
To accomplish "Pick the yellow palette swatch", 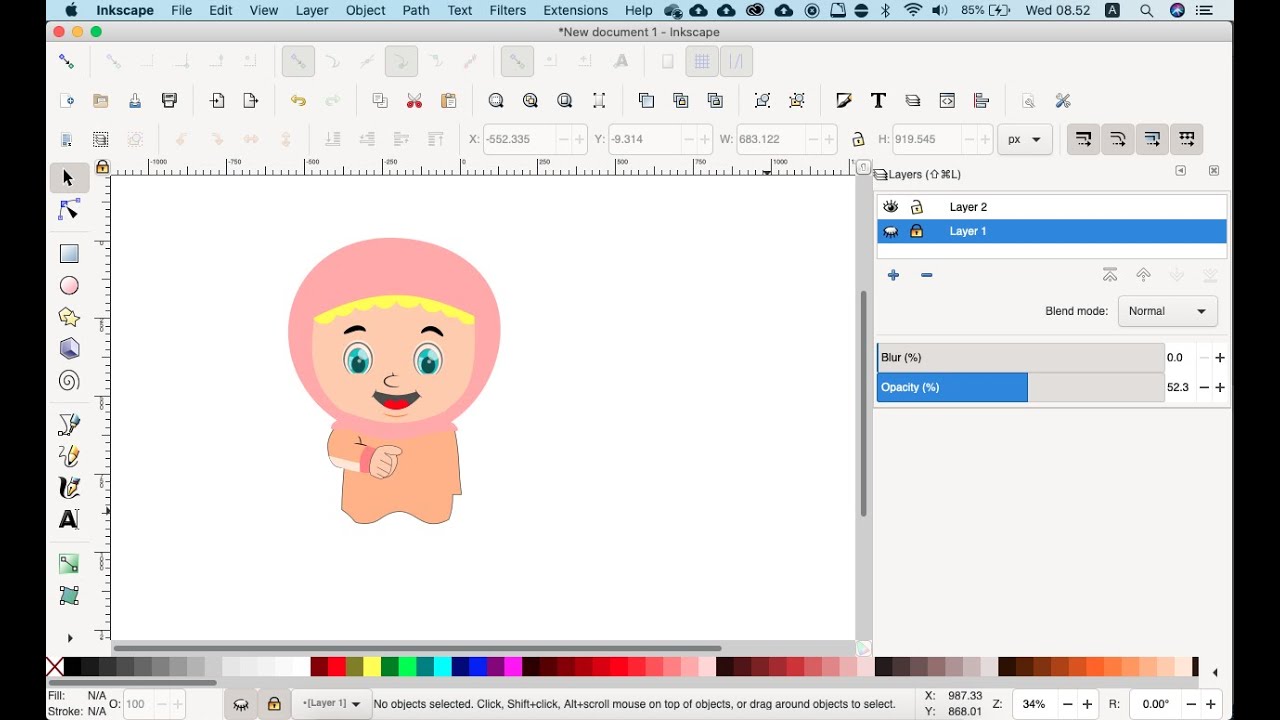I will point(371,667).
